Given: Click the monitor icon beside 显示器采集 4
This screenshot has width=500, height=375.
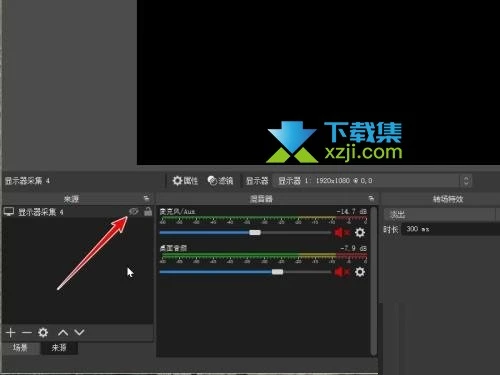Looking at the screenshot, I should 9,212.
